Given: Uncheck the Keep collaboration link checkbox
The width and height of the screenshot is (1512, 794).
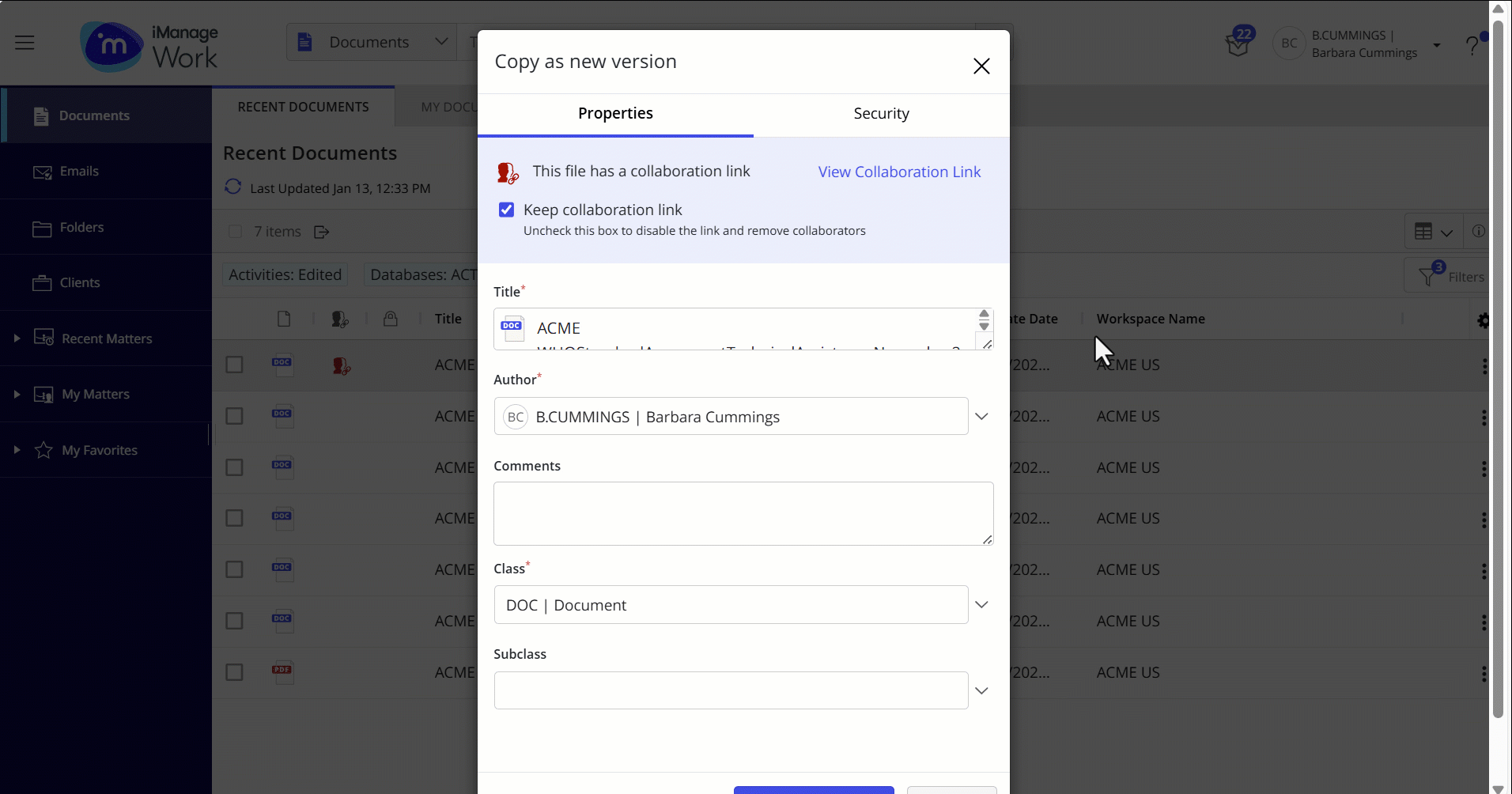Looking at the screenshot, I should 506,210.
